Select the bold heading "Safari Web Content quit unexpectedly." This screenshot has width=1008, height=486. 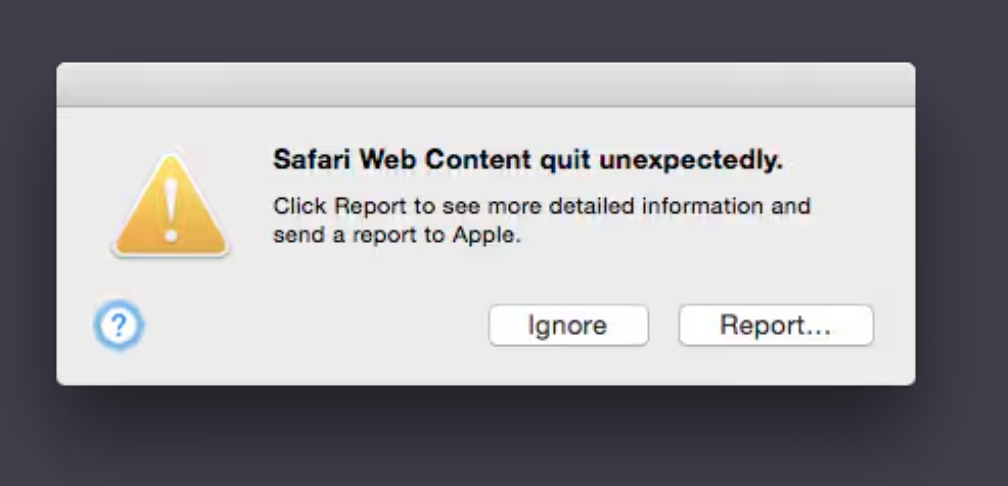pyautogui.click(x=528, y=160)
